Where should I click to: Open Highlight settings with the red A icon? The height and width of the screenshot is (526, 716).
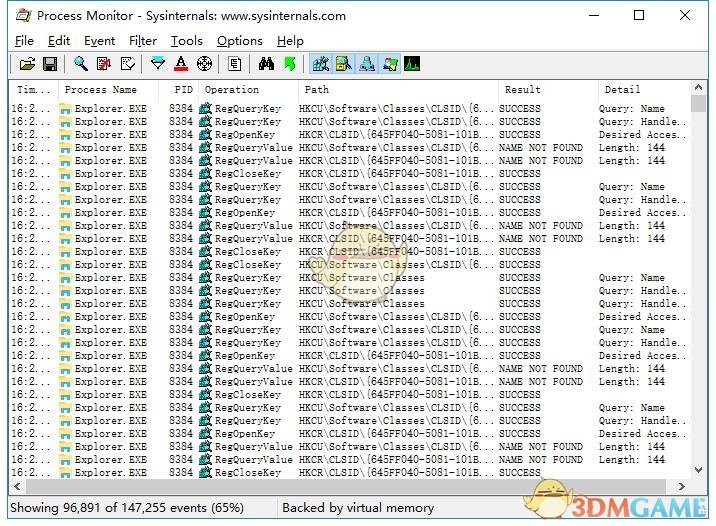point(181,64)
